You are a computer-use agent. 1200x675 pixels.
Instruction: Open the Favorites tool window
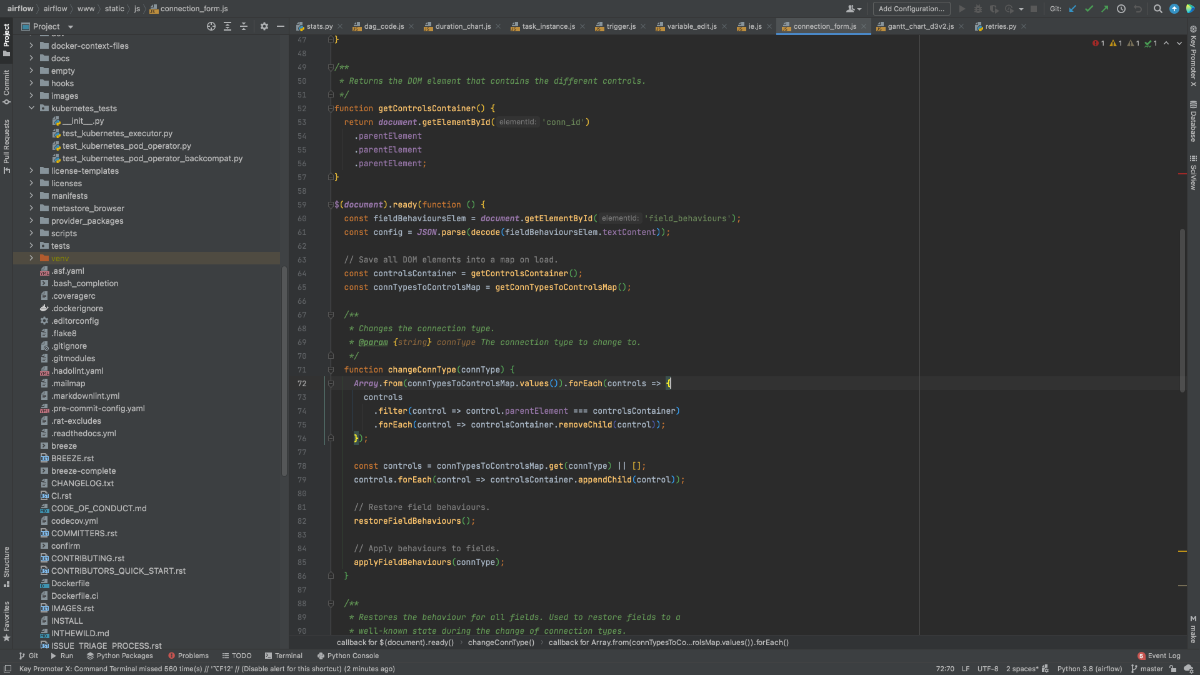coord(6,620)
